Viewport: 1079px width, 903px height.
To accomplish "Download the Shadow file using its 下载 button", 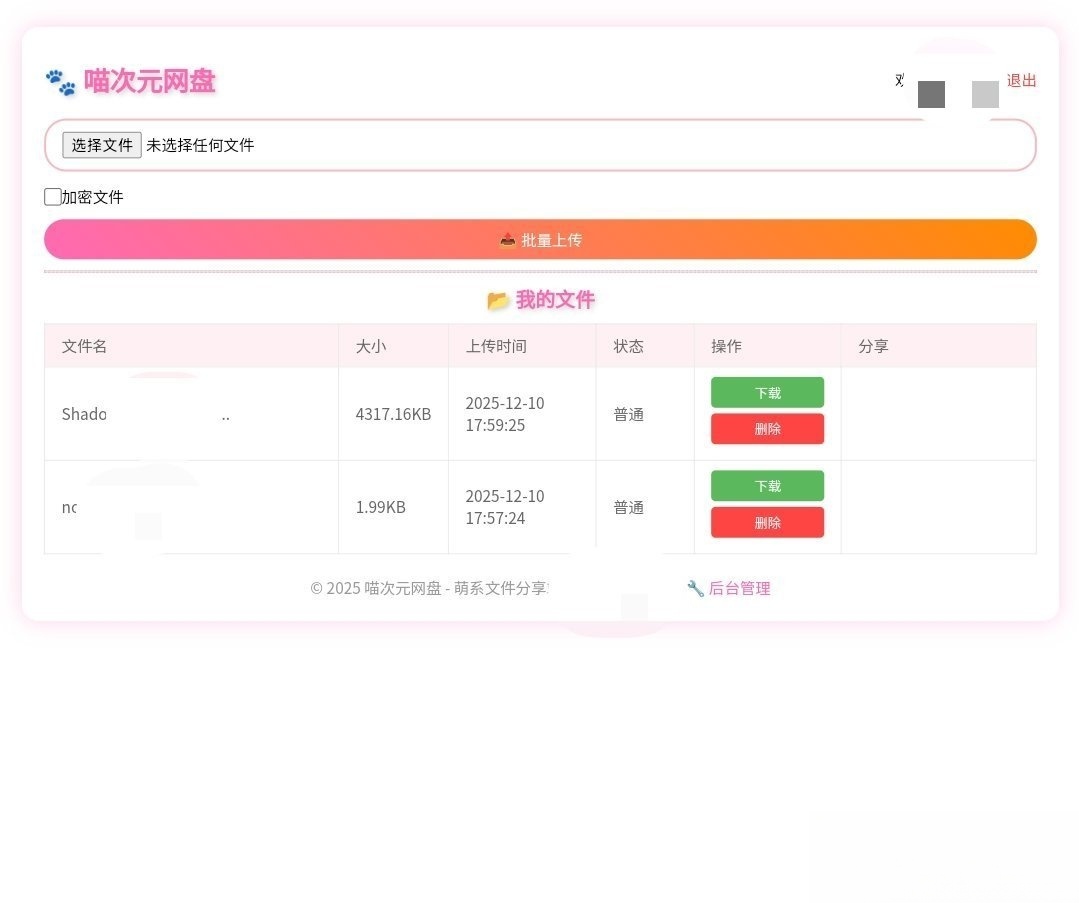I will pyautogui.click(x=767, y=392).
